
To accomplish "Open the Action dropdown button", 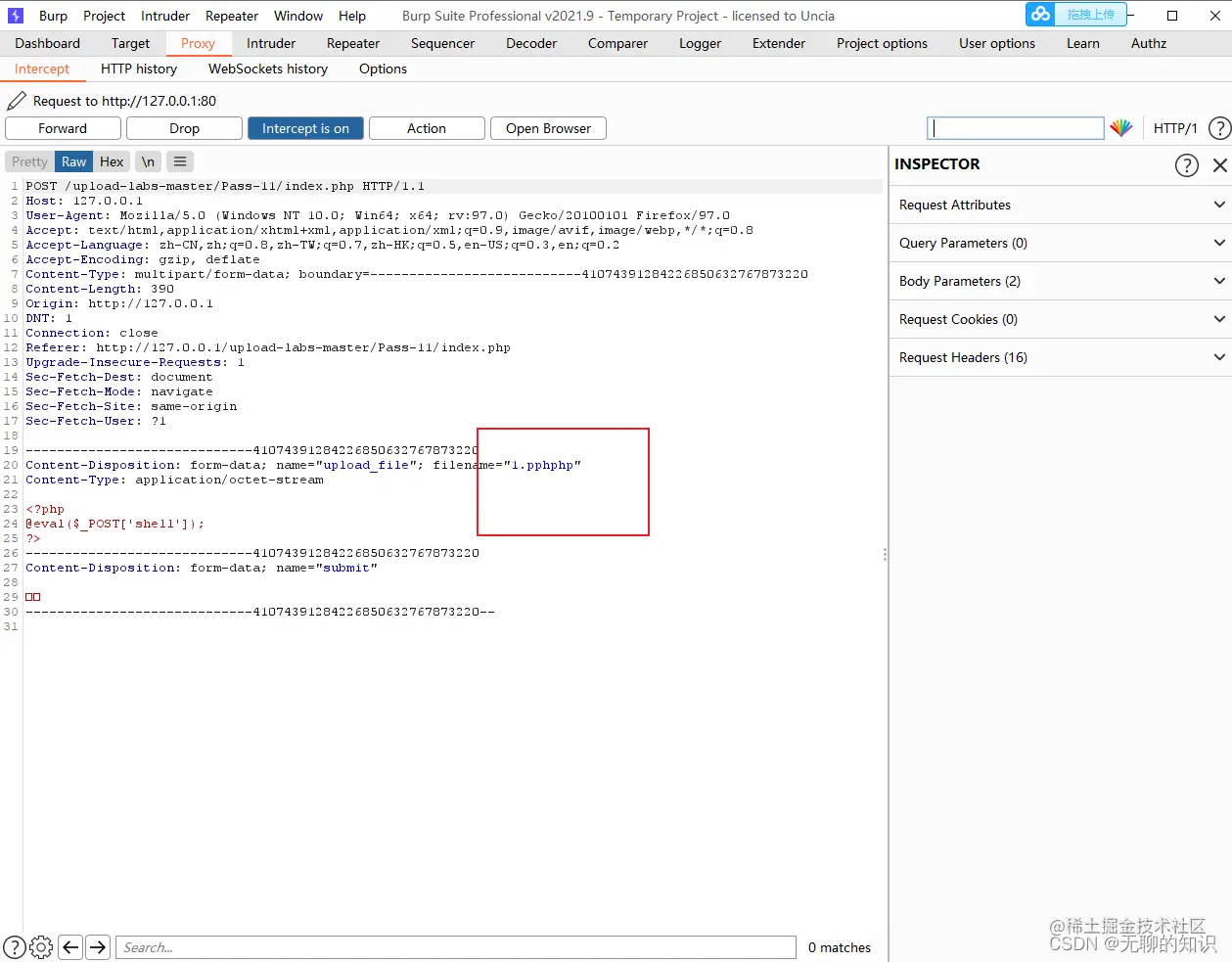I will point(427,128).
